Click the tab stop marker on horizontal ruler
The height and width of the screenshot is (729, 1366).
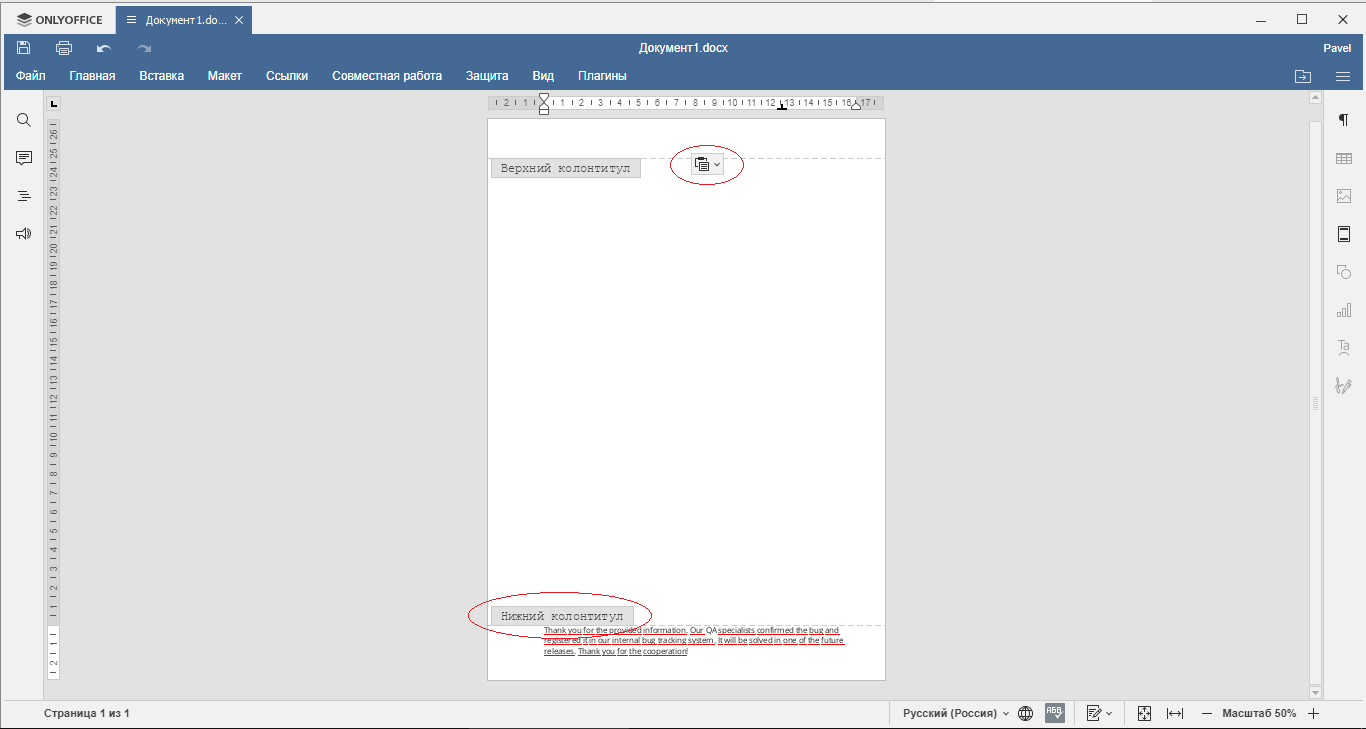click(782, 106)
